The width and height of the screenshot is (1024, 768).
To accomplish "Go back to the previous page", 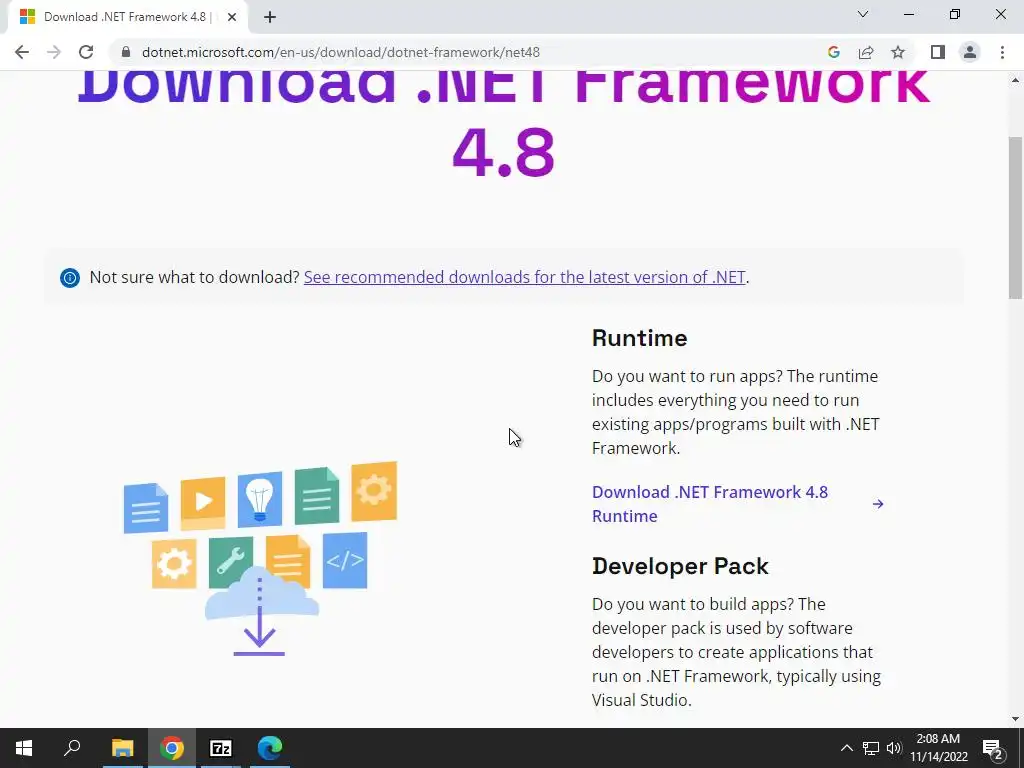I will [x=22, y=52].
